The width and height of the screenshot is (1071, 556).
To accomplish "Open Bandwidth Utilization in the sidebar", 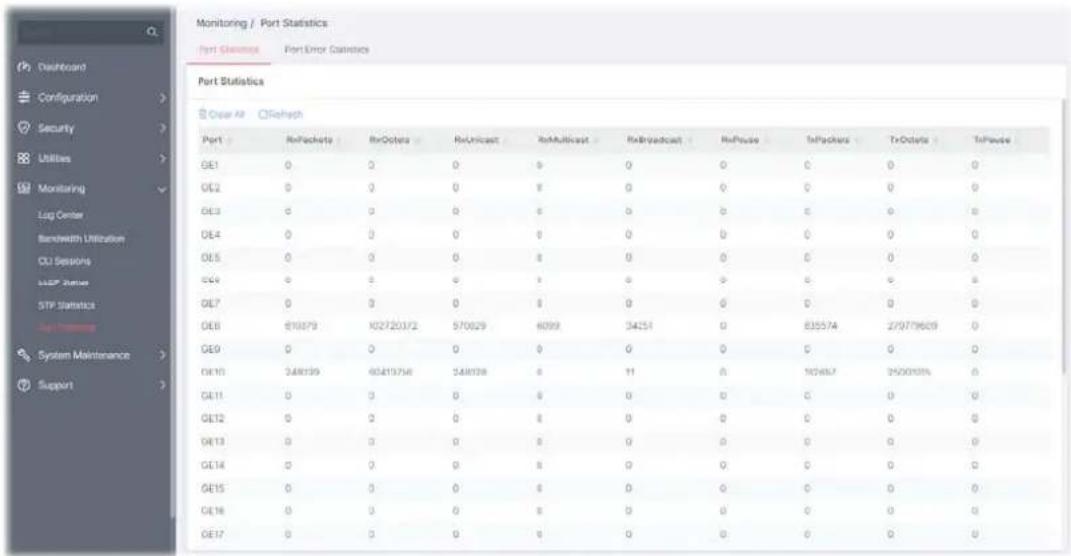I will 81,238.
